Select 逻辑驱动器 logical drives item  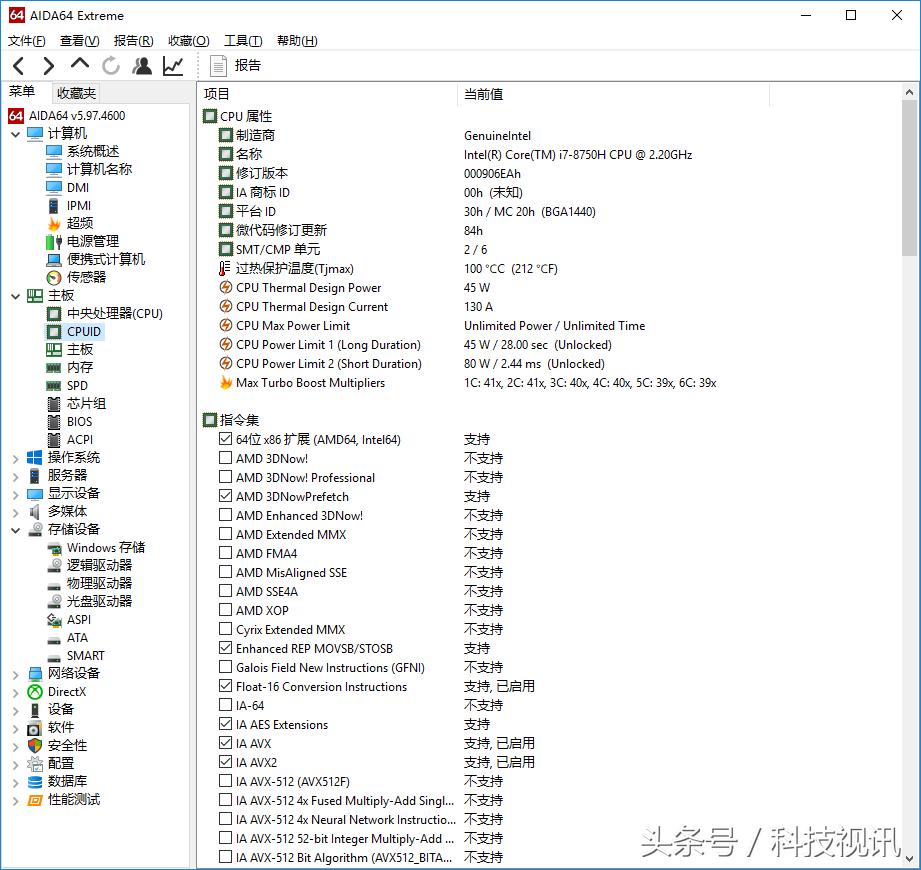99,565
